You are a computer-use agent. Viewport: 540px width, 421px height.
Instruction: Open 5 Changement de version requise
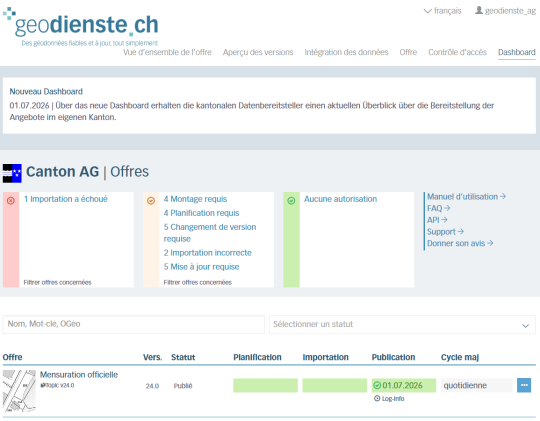tap(210, 233)
